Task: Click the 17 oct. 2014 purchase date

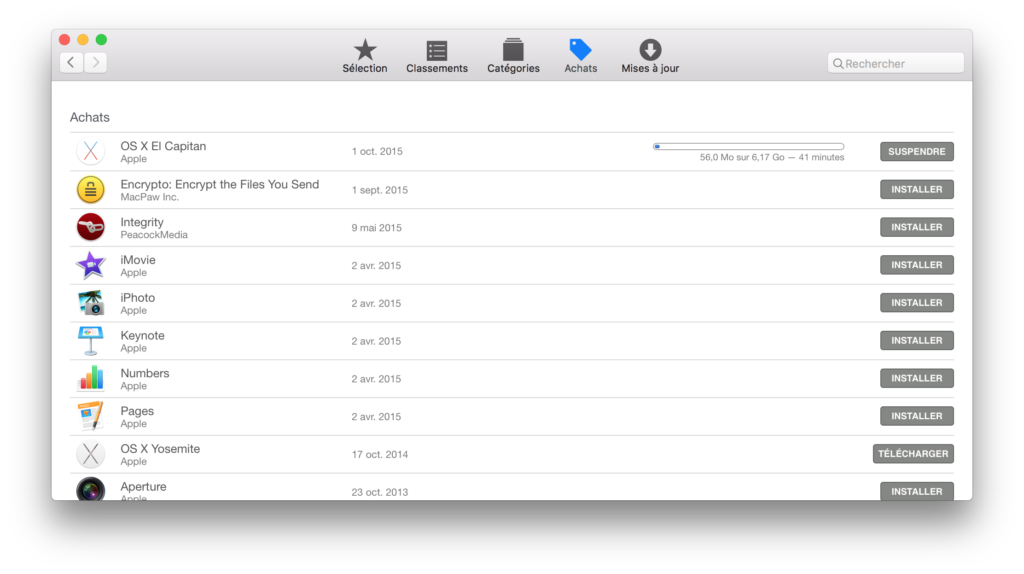Action: 379,454
